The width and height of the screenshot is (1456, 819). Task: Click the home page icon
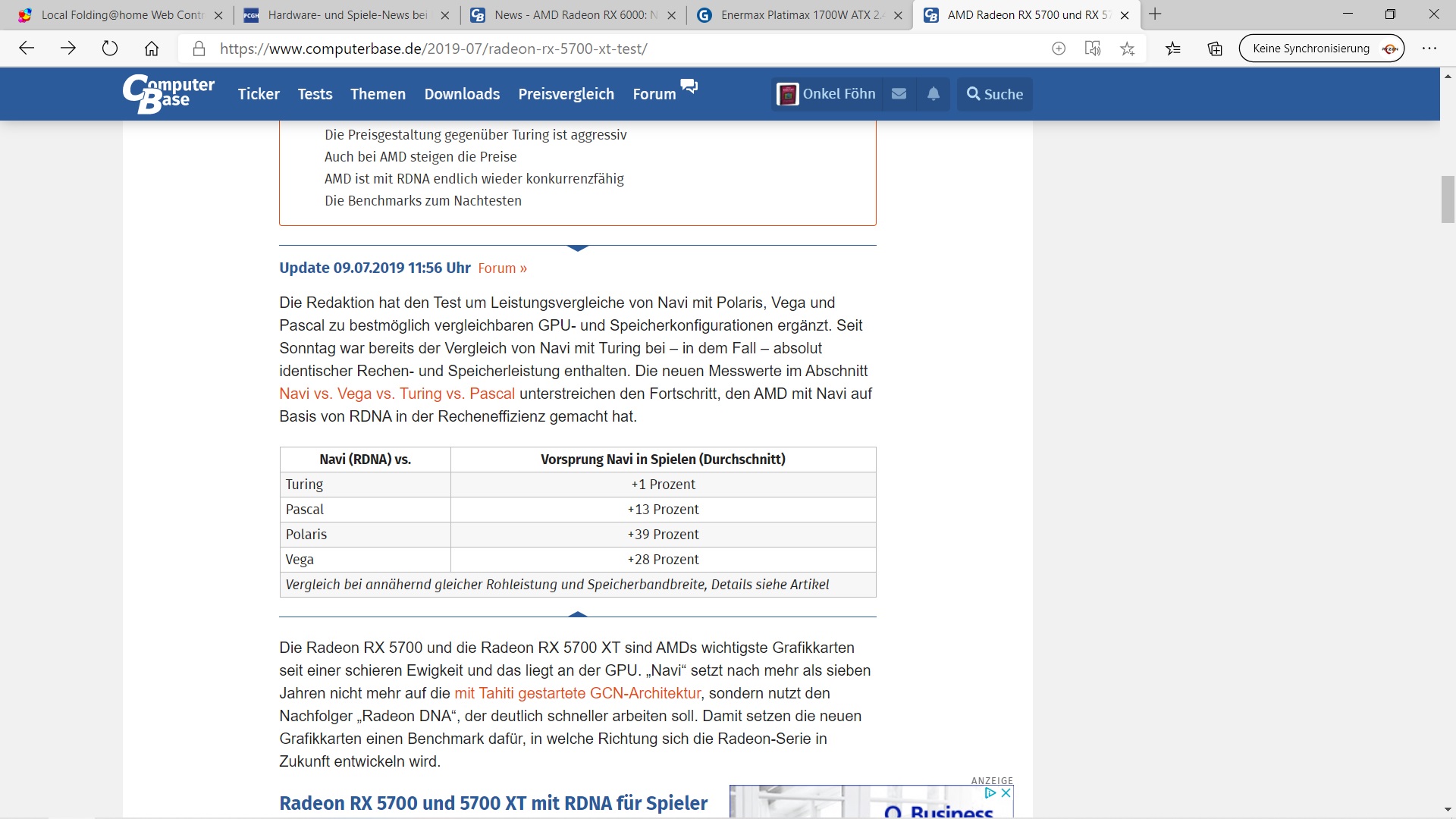[152, 49]
